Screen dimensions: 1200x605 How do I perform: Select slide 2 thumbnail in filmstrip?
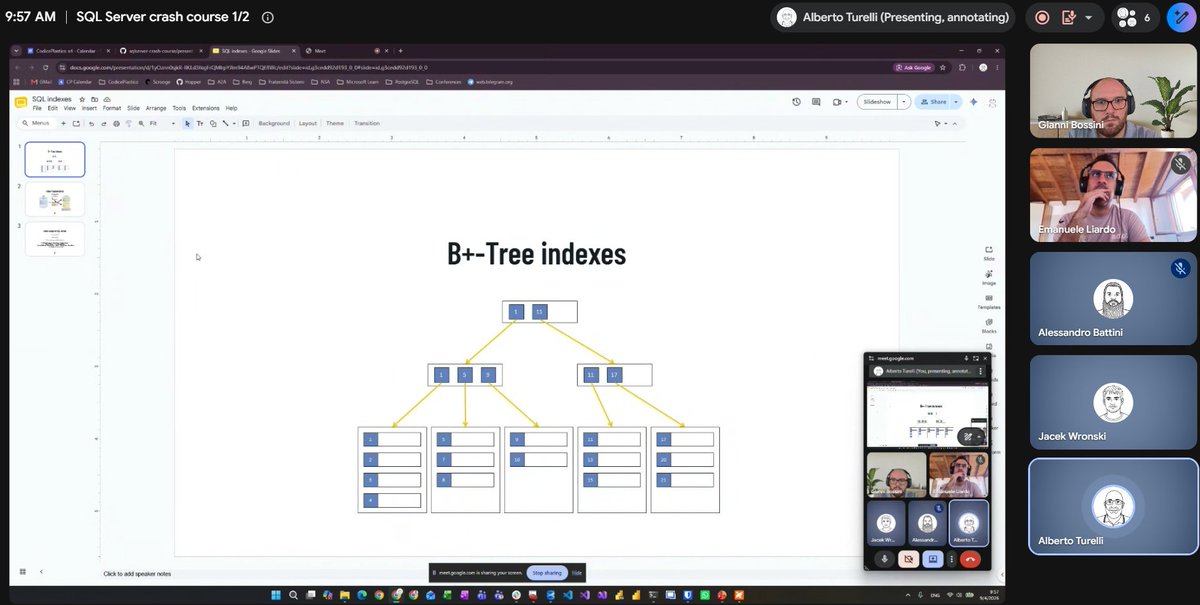point(54,199)
